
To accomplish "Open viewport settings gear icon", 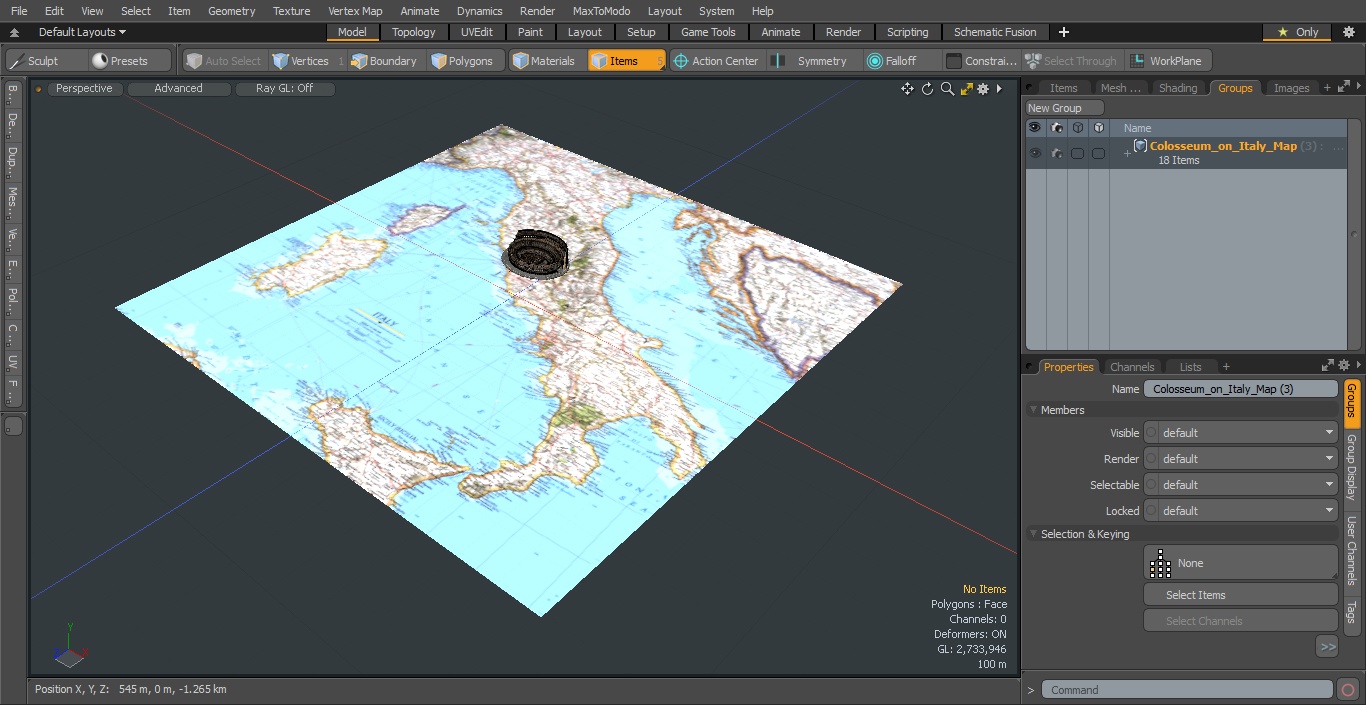I will pos(983,89).
